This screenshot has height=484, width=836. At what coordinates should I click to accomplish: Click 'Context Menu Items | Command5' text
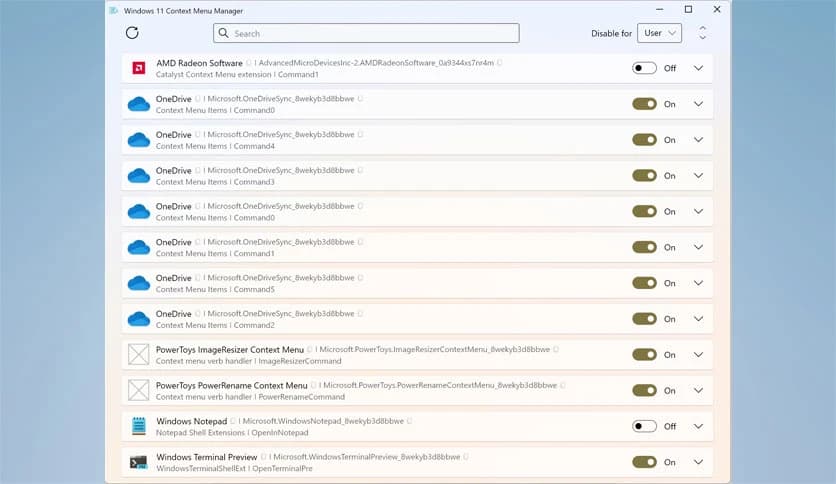(x=215, y=289)
